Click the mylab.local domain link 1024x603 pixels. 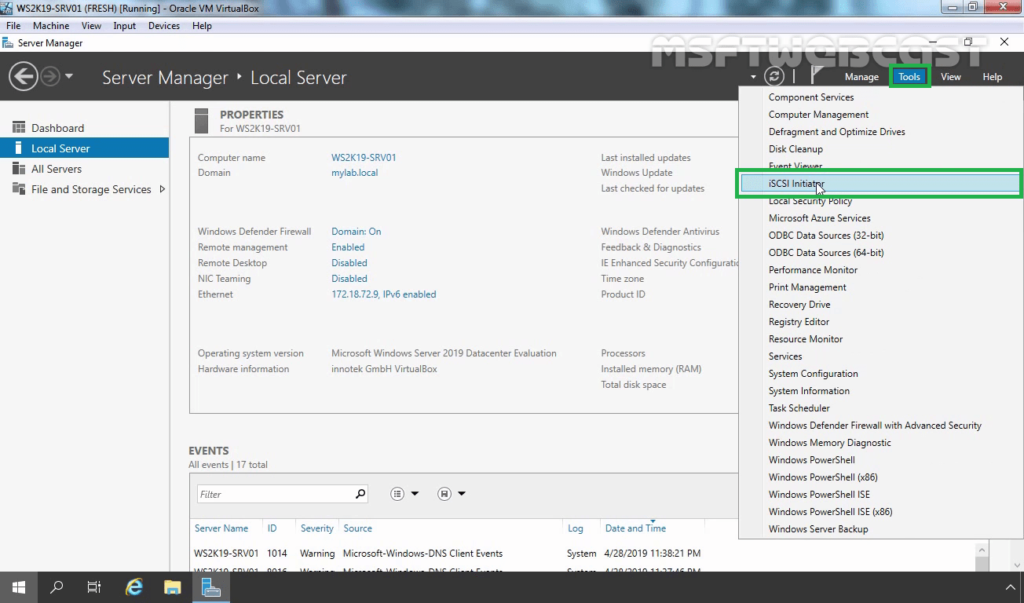click(x=354, y=172)
